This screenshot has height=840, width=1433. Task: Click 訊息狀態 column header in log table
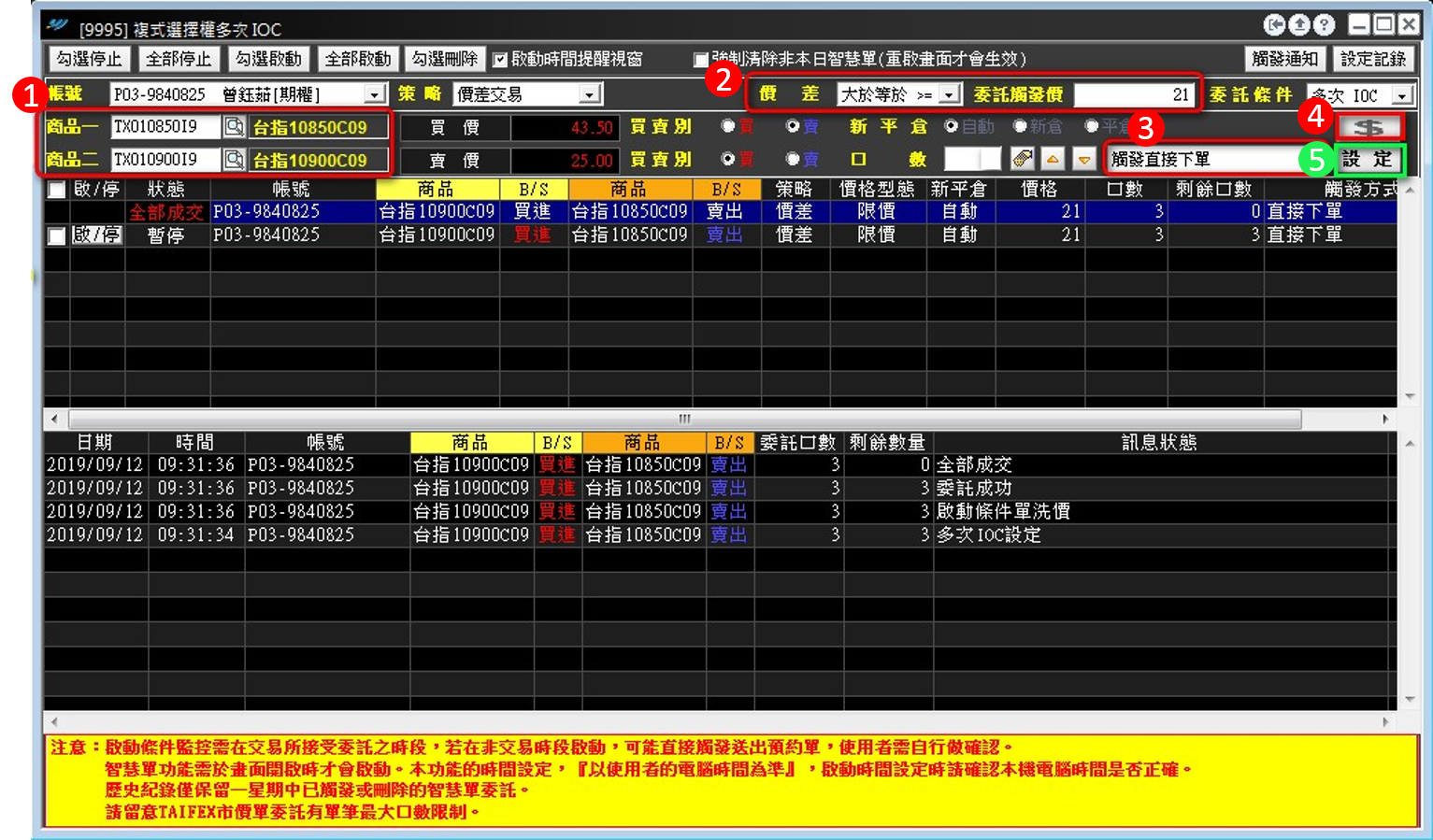click(x=1159, y=443)
